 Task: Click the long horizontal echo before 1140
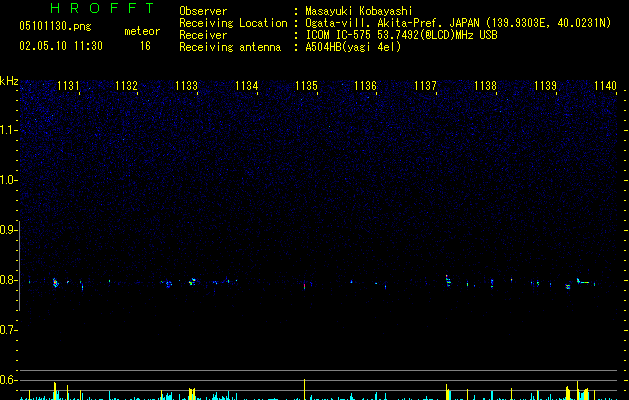click(584, 282)
